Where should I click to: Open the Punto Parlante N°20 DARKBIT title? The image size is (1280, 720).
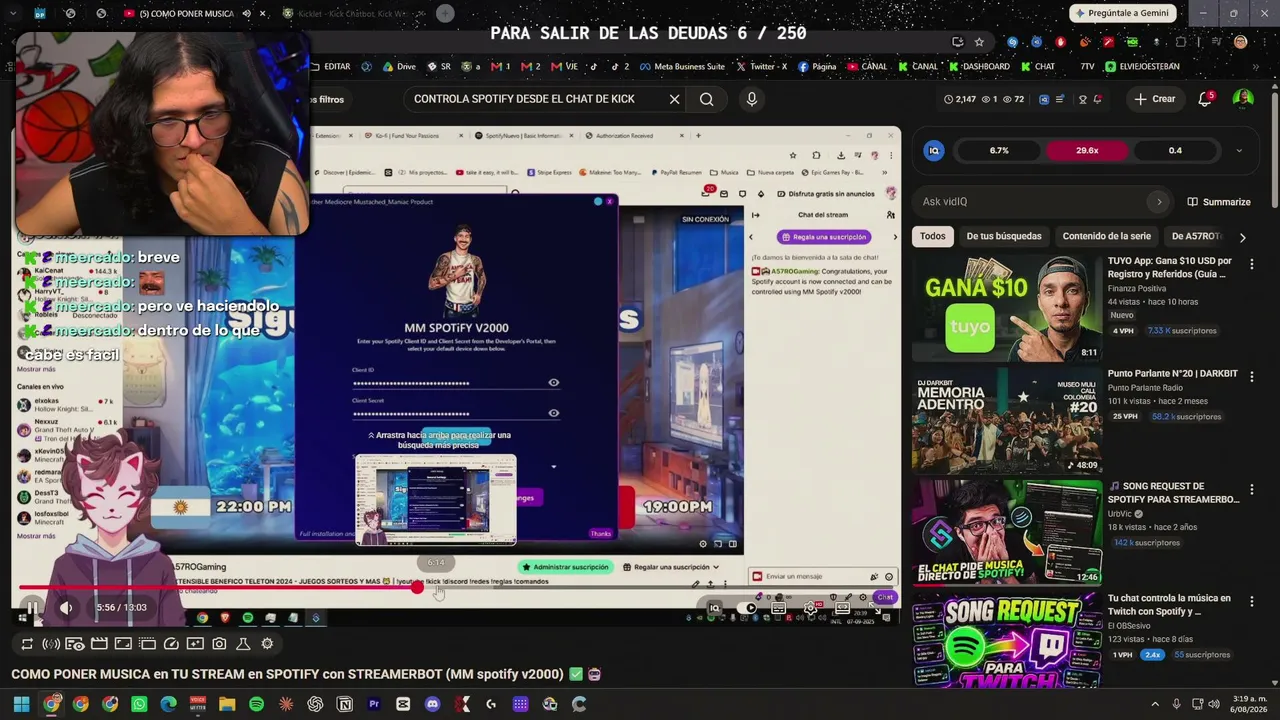[1172, 374]
